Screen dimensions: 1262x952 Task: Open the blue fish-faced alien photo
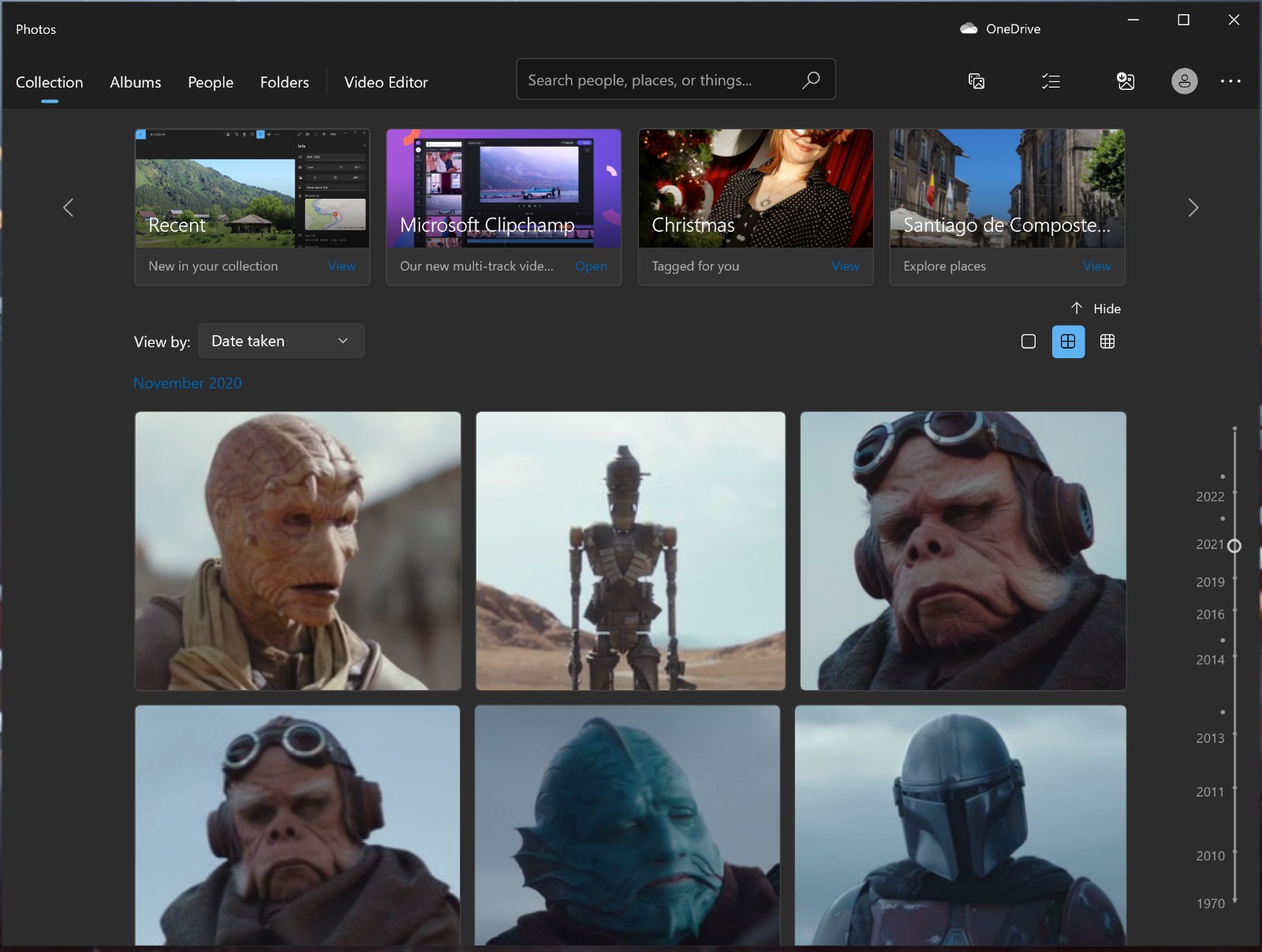click(x=627, y=825)
